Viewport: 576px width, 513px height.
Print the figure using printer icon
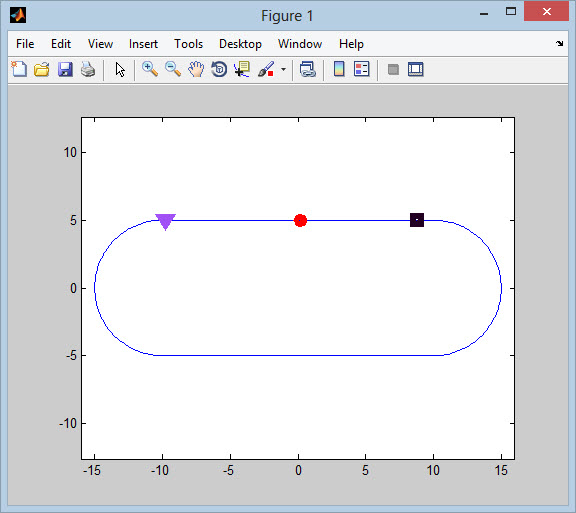88,69
